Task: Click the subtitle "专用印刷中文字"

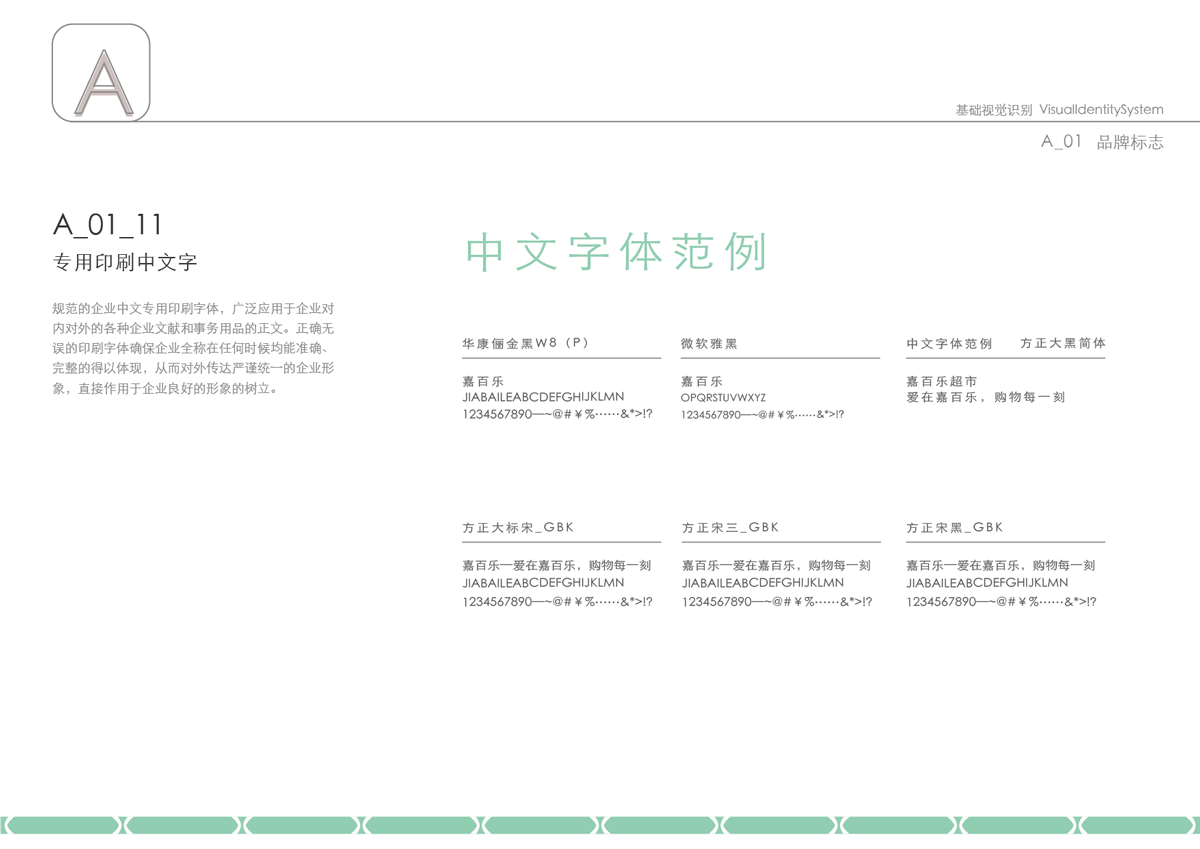Action: click(125, 263)
